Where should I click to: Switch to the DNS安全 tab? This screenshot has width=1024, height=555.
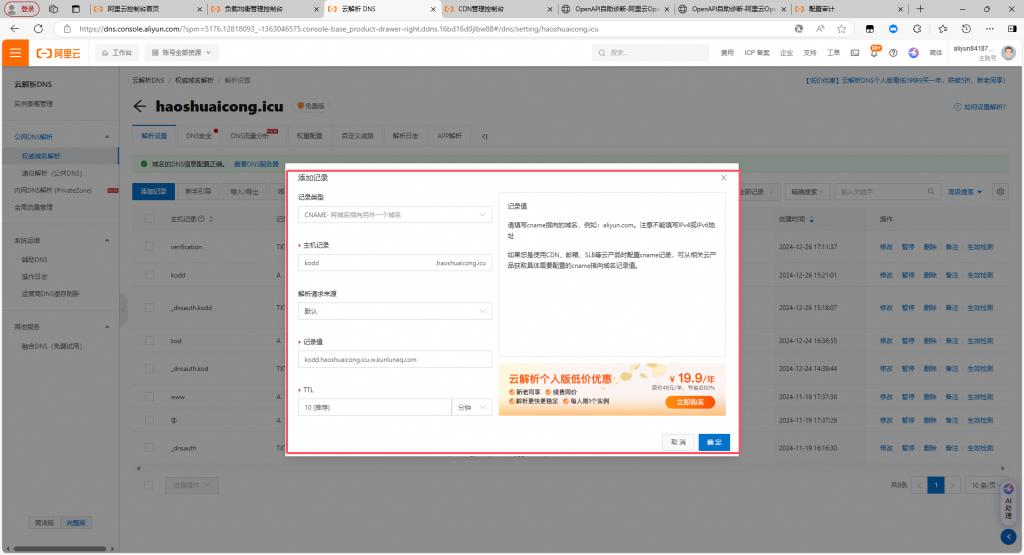(x=199, y=135)
